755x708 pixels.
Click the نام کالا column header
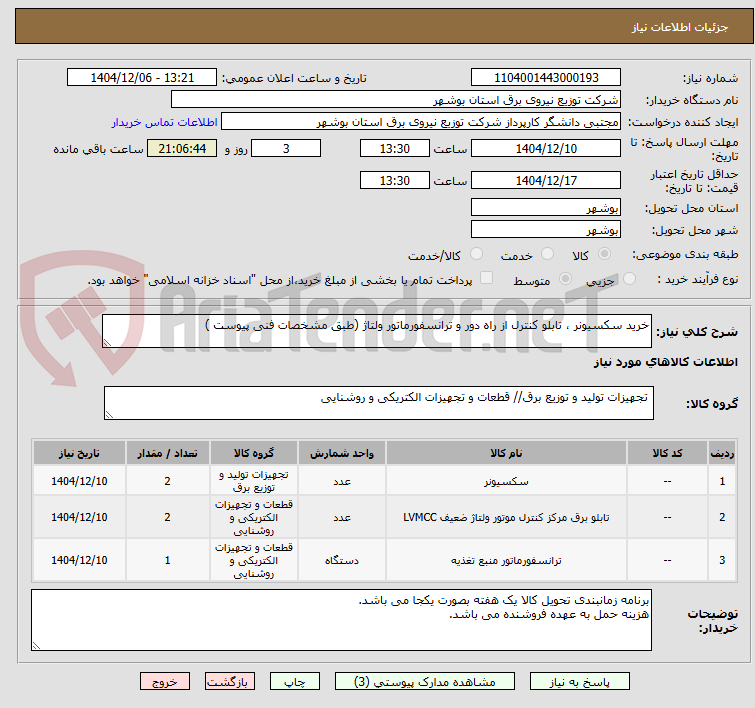click(506, 453)
